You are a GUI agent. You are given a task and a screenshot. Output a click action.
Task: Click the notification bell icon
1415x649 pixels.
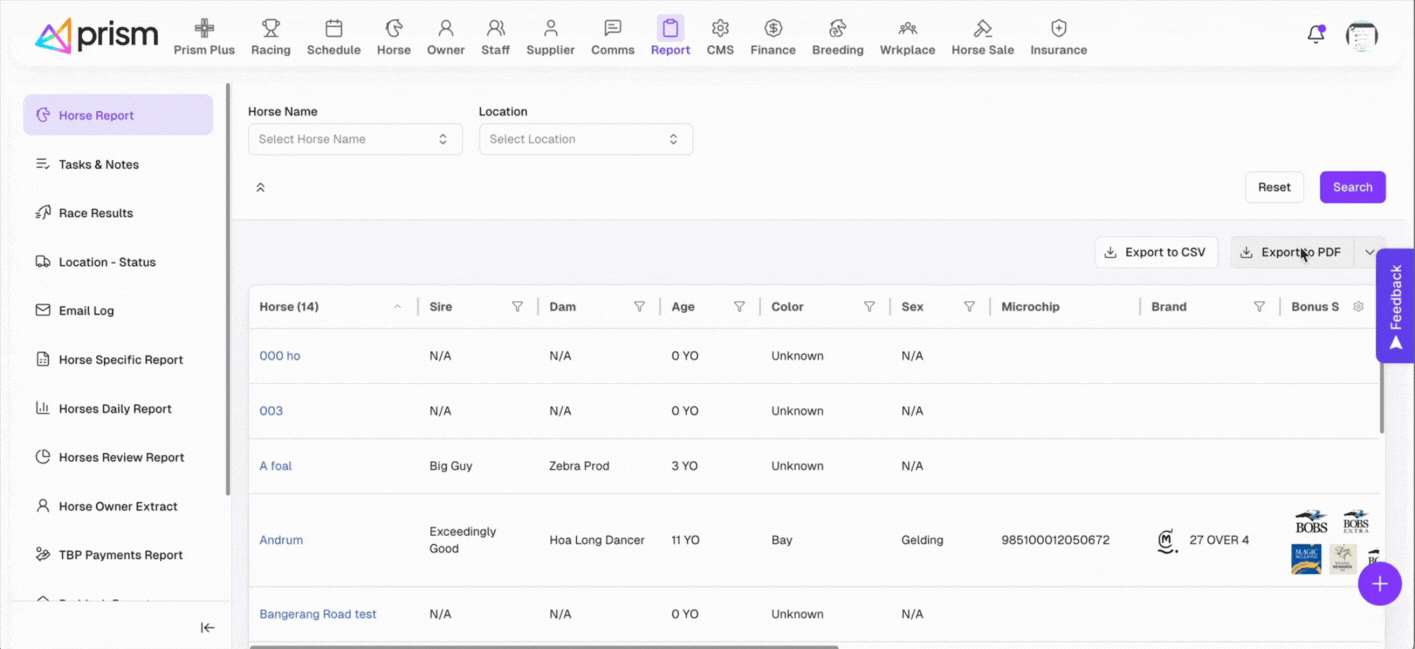[x=1316, y=35]
